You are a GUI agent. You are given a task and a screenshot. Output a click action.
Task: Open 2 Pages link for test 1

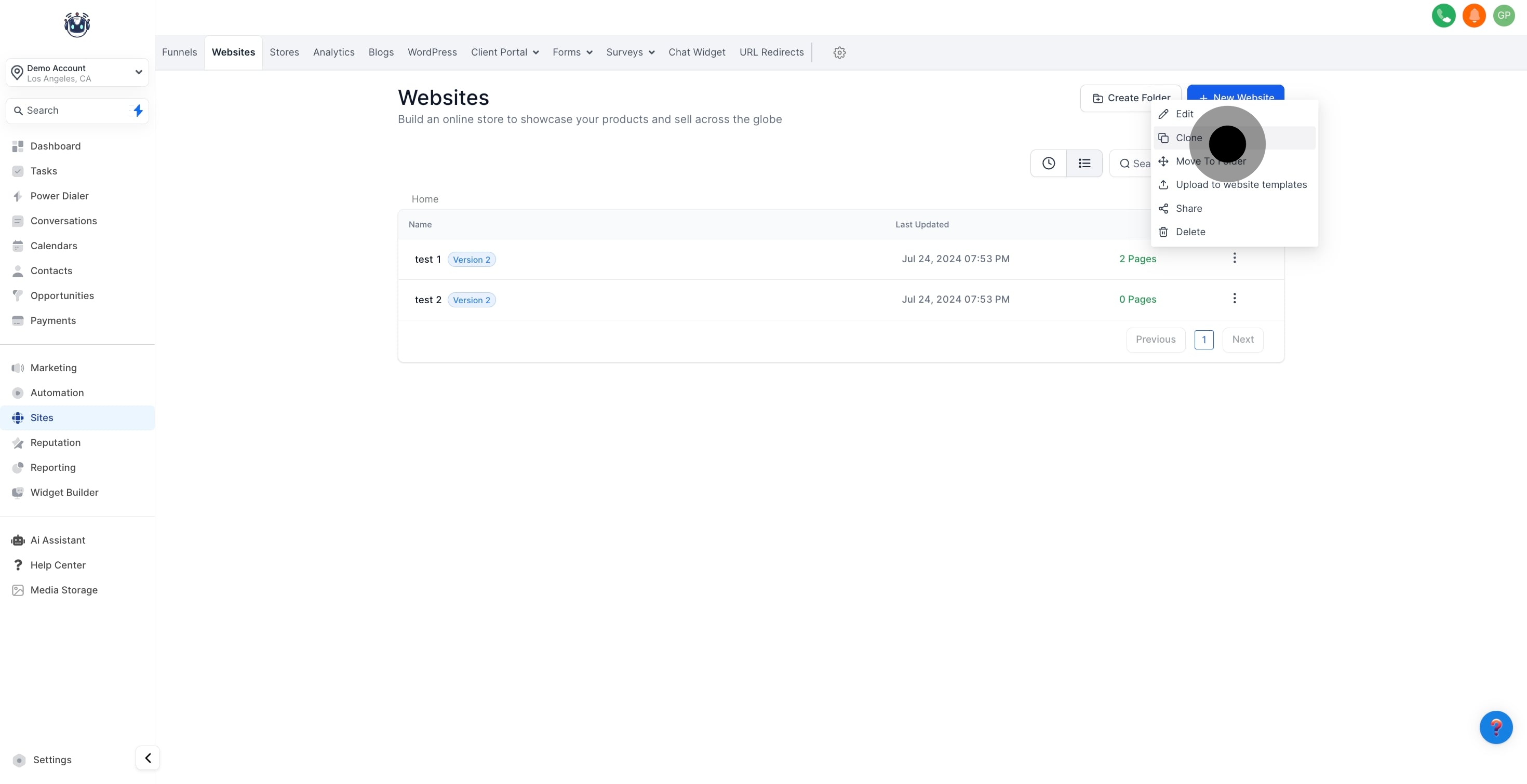click(1137, 259)
